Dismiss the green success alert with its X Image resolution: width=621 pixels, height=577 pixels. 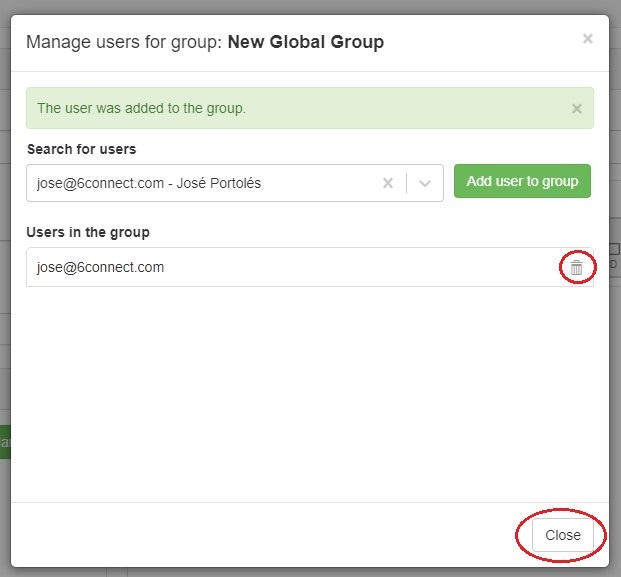pyautogui.click(x=576, y=108)
